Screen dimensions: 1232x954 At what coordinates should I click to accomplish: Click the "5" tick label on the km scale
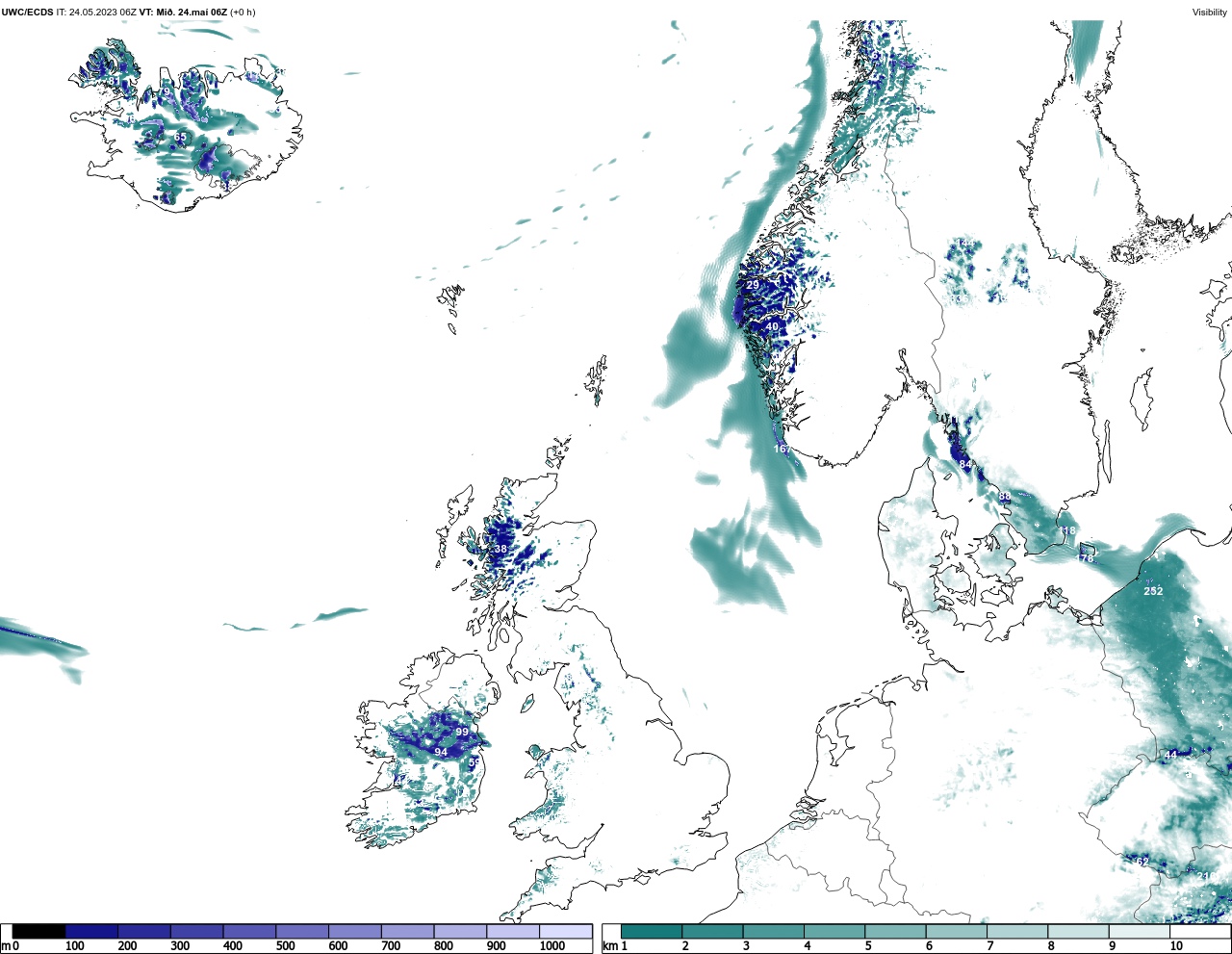click(867, 946)
